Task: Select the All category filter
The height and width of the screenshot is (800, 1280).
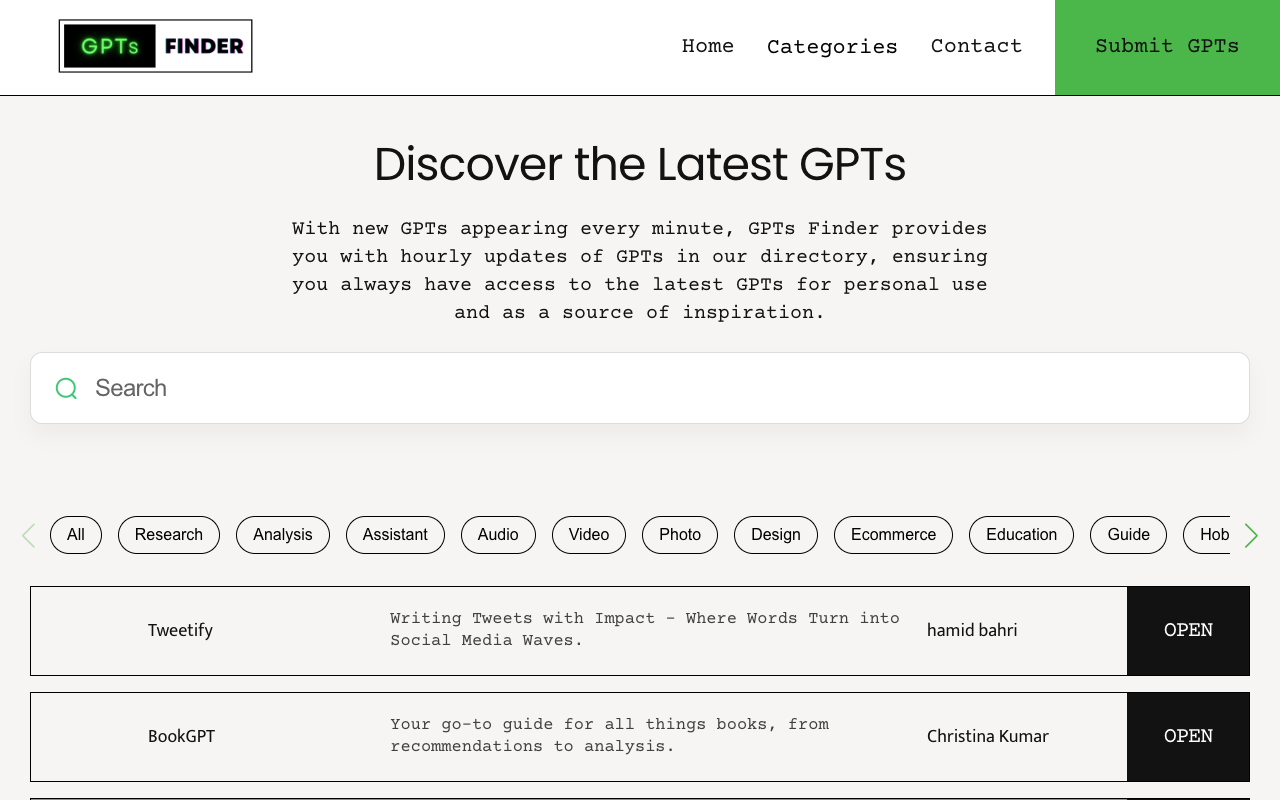Action: 76,535
